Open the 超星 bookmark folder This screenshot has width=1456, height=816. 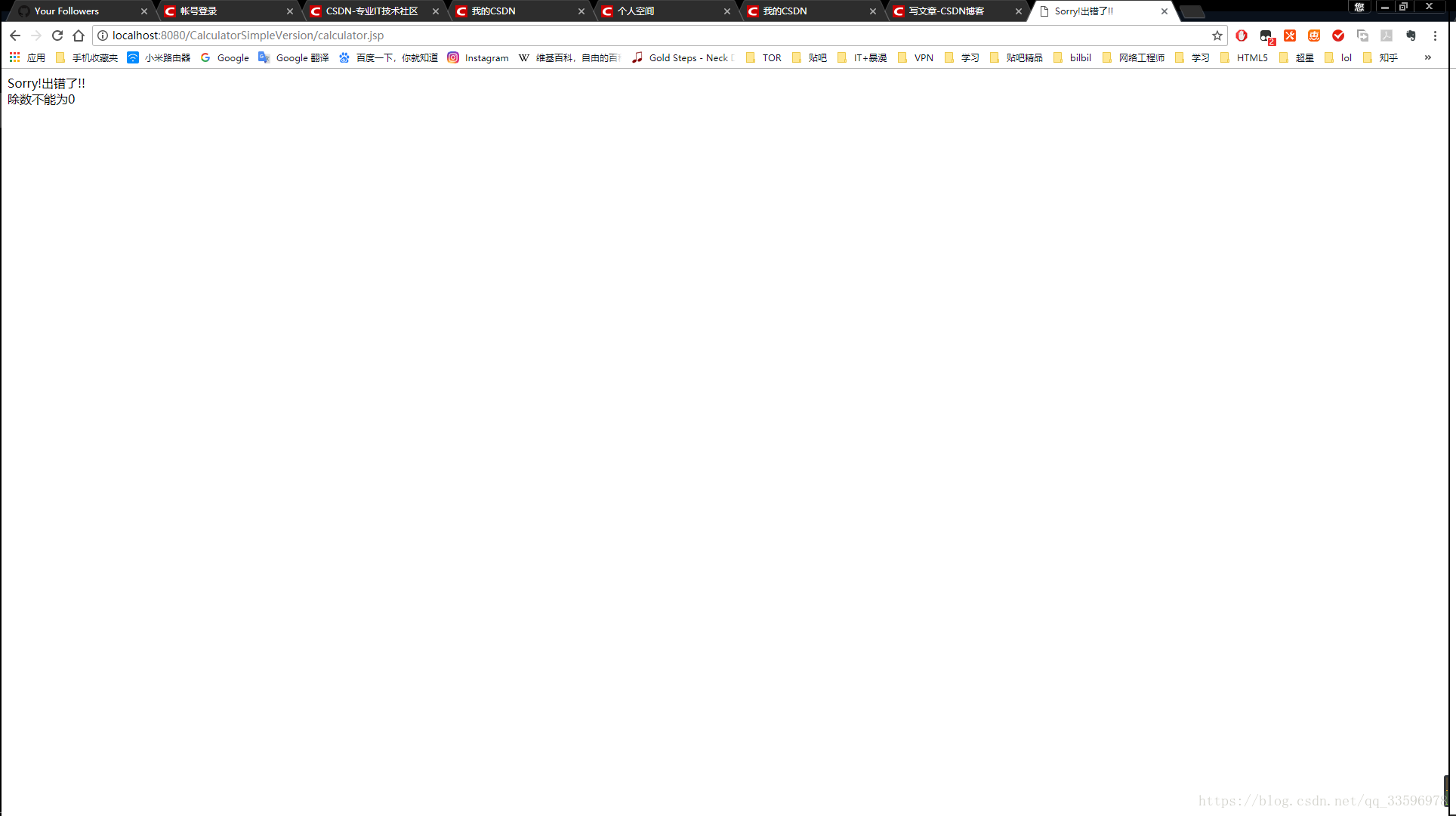(x=1297, y=57)
